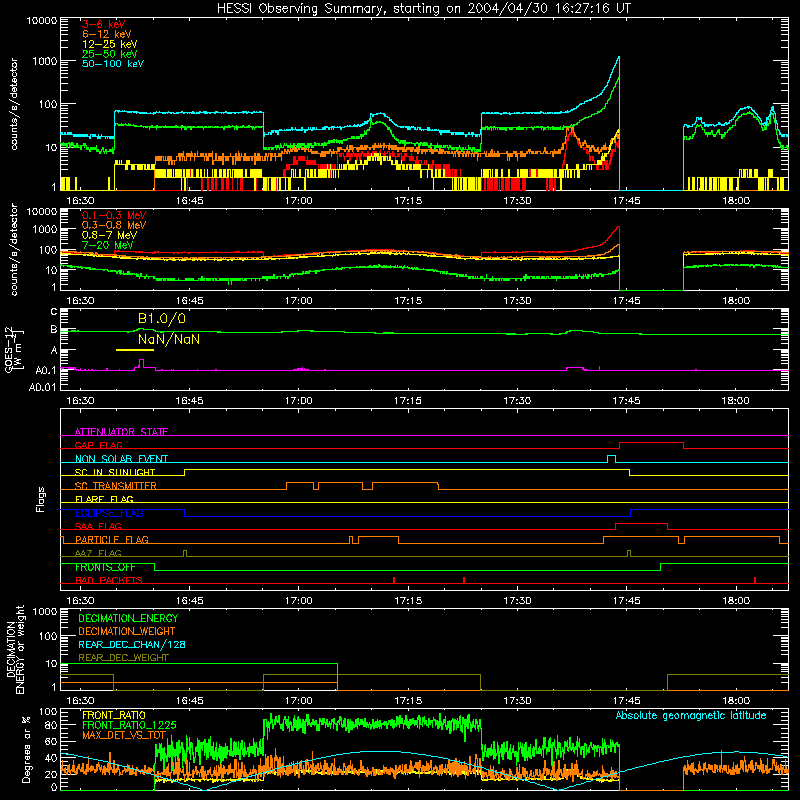Select the FLARE_FLAG label

click(104, 499)
